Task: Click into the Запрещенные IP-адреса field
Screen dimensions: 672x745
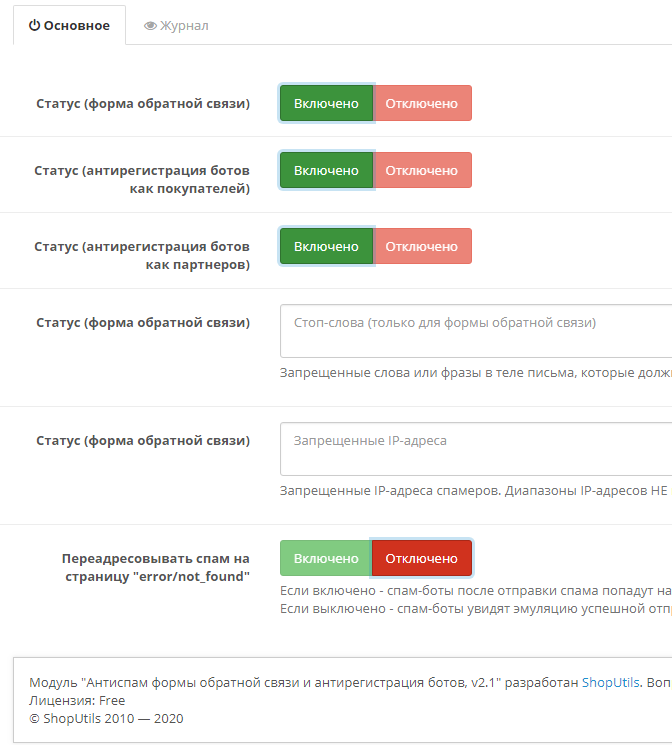Action: click(x=476, y=449)
